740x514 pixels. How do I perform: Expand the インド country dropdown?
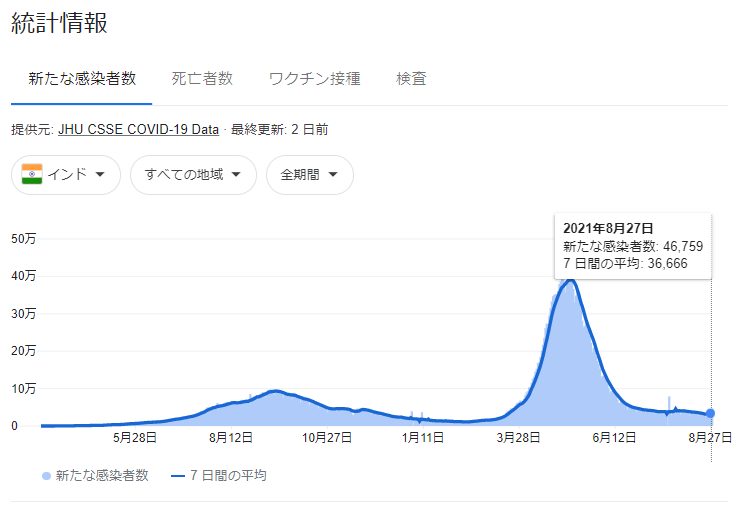(66, 175)
